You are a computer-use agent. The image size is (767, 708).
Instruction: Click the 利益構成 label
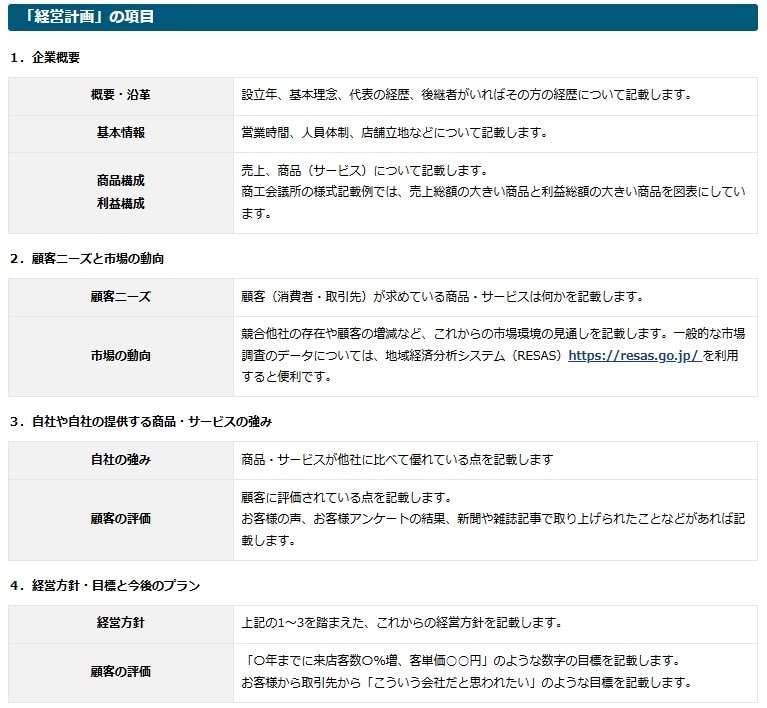(x=120, y=203)
